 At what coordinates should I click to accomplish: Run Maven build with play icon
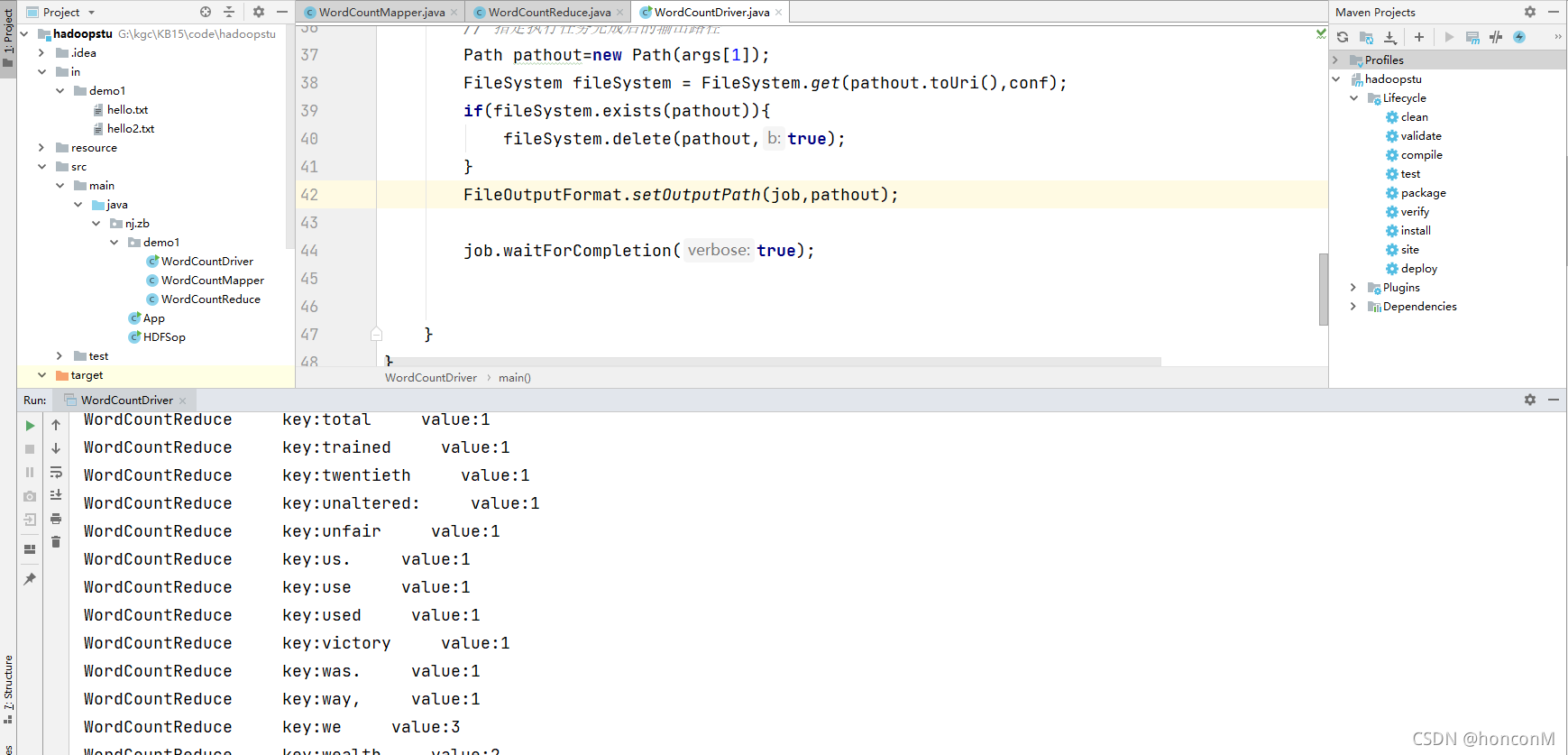(1449, 37)
